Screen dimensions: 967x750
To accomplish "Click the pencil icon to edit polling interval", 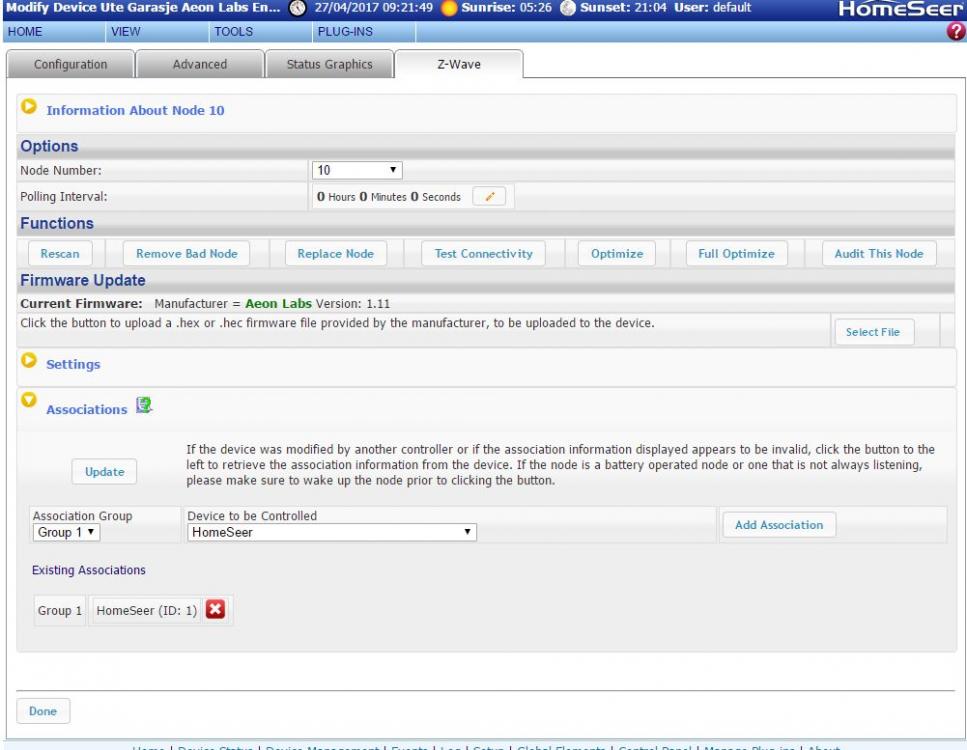I will click(x=489, y=197).
